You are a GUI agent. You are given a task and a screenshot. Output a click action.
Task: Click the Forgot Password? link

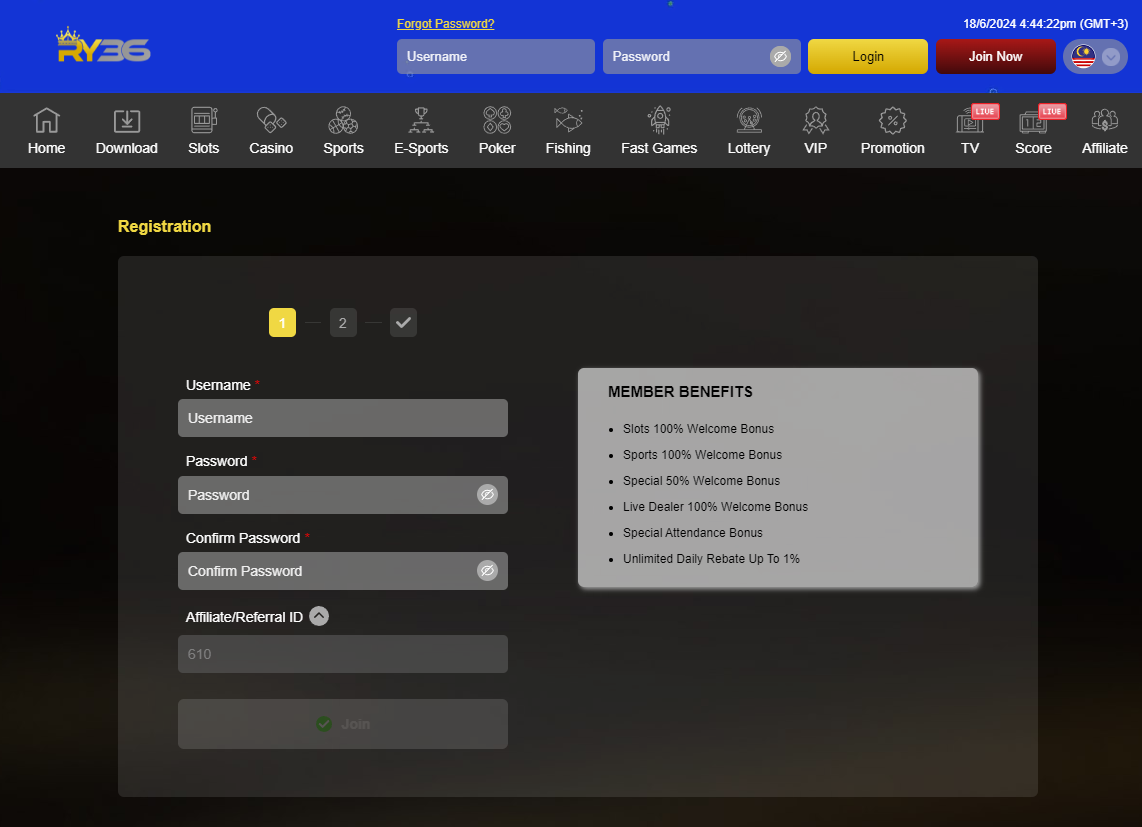[445, 24]
